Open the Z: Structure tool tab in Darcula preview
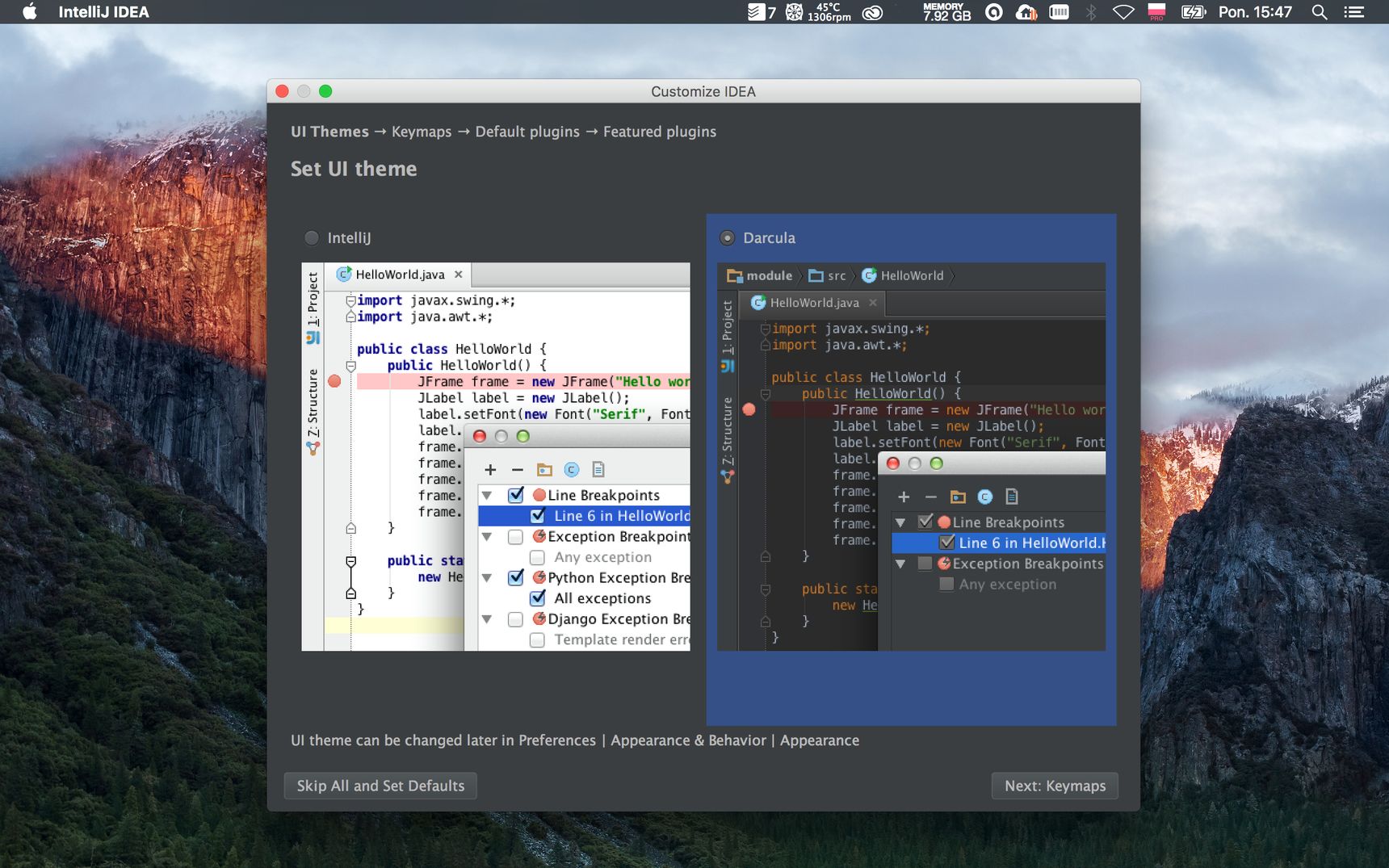 tap(728, 440)
